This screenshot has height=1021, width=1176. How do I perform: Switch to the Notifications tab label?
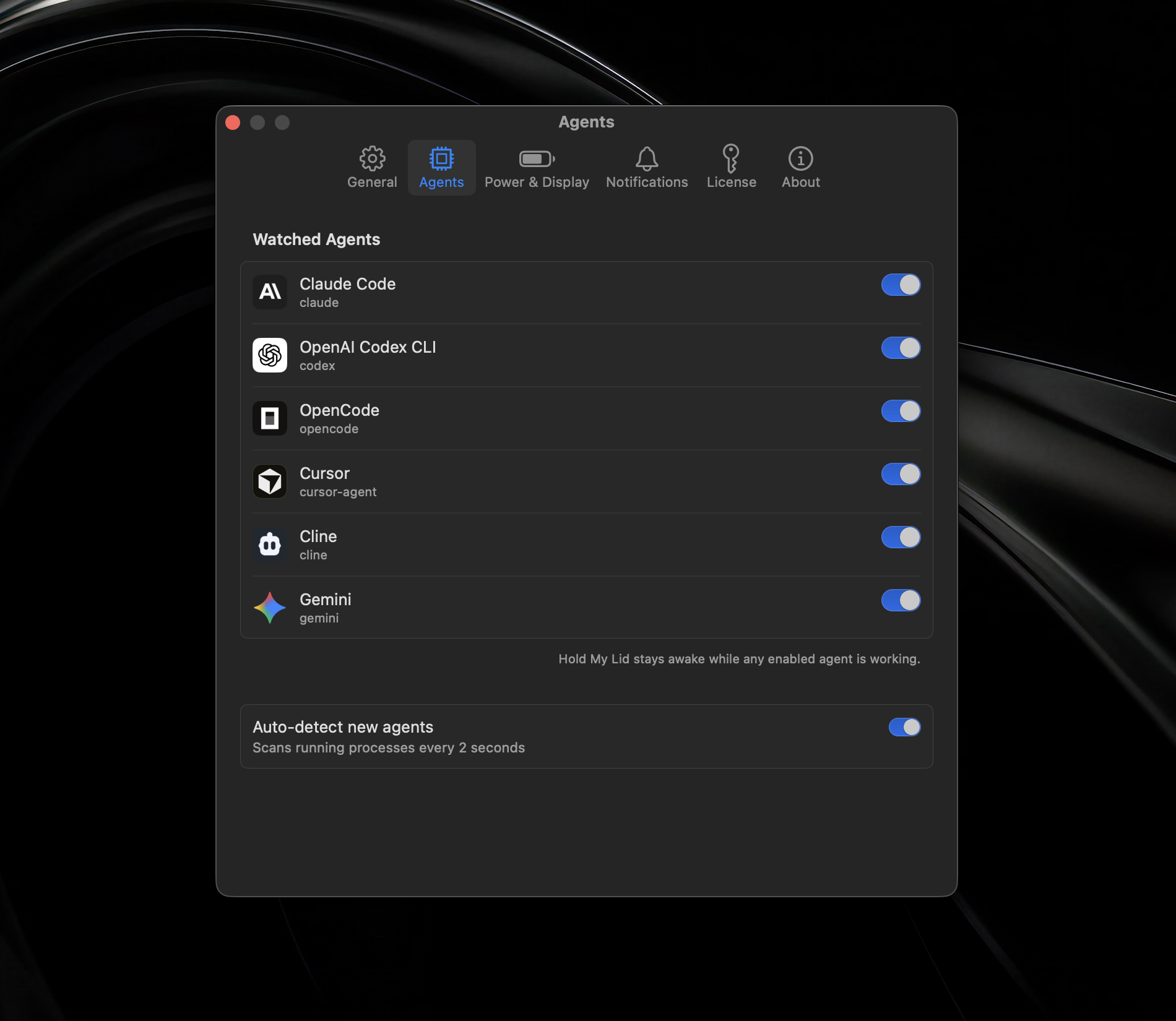[x=647, y=182]
